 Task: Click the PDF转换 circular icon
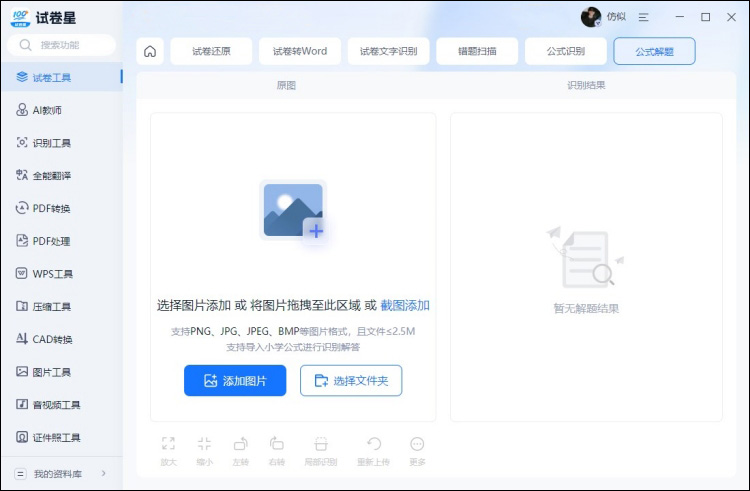pyautogui.click(x=22, y=207)
